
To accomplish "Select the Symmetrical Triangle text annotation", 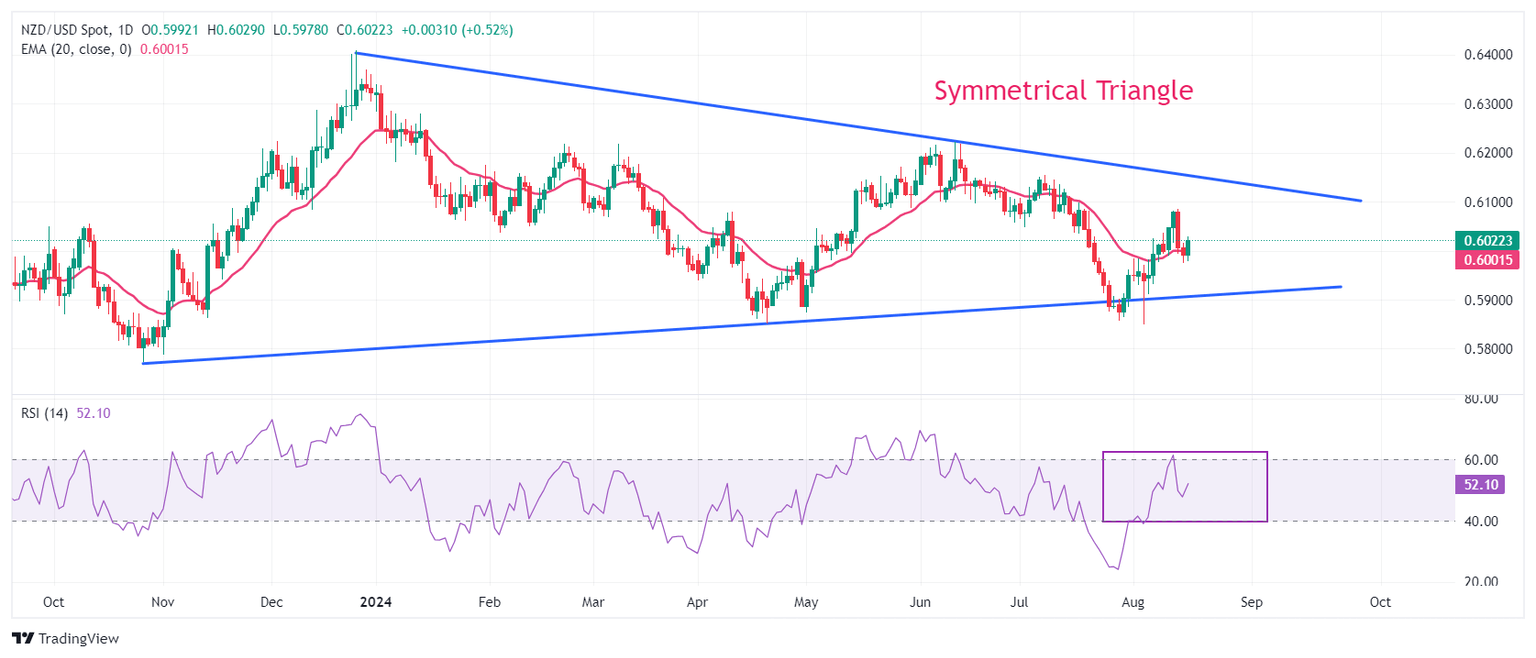I will [1063, 91].
